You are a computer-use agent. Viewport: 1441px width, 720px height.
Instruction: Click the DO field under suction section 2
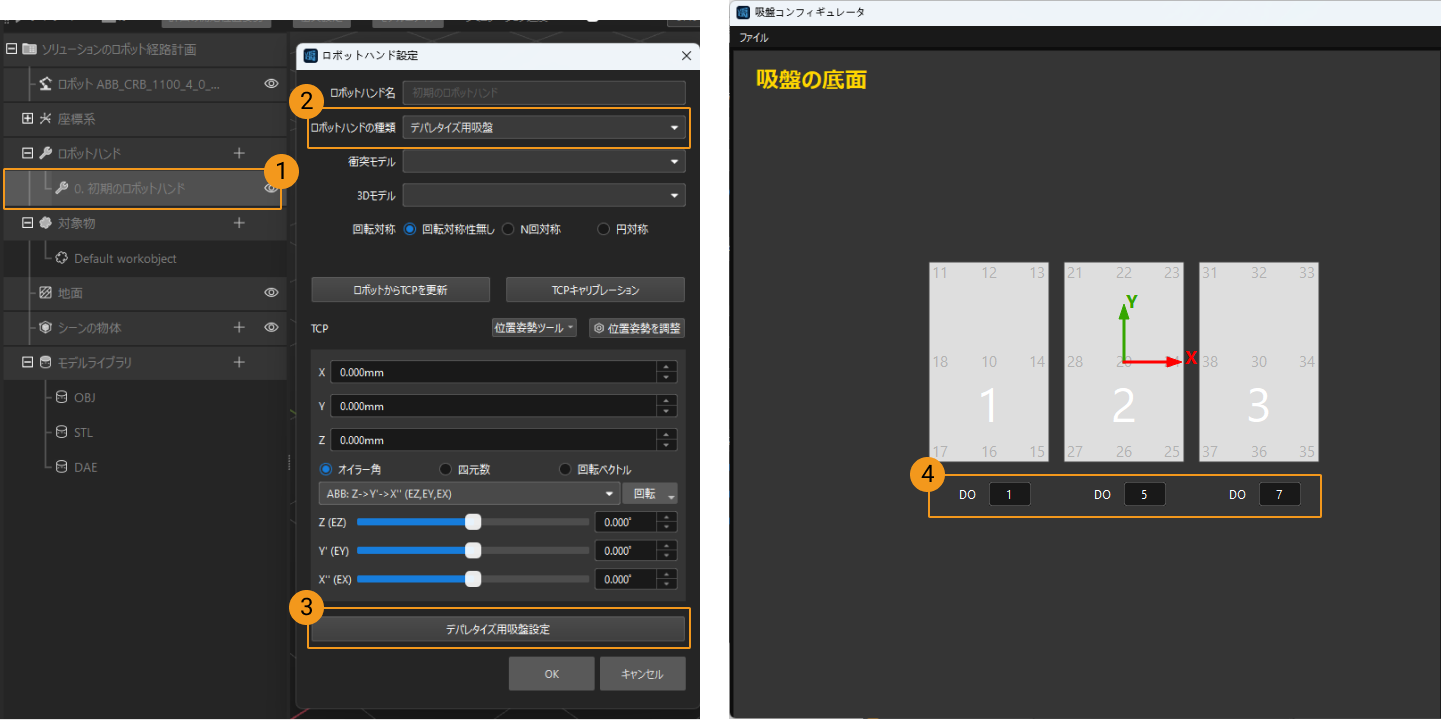pos(1144,494)
